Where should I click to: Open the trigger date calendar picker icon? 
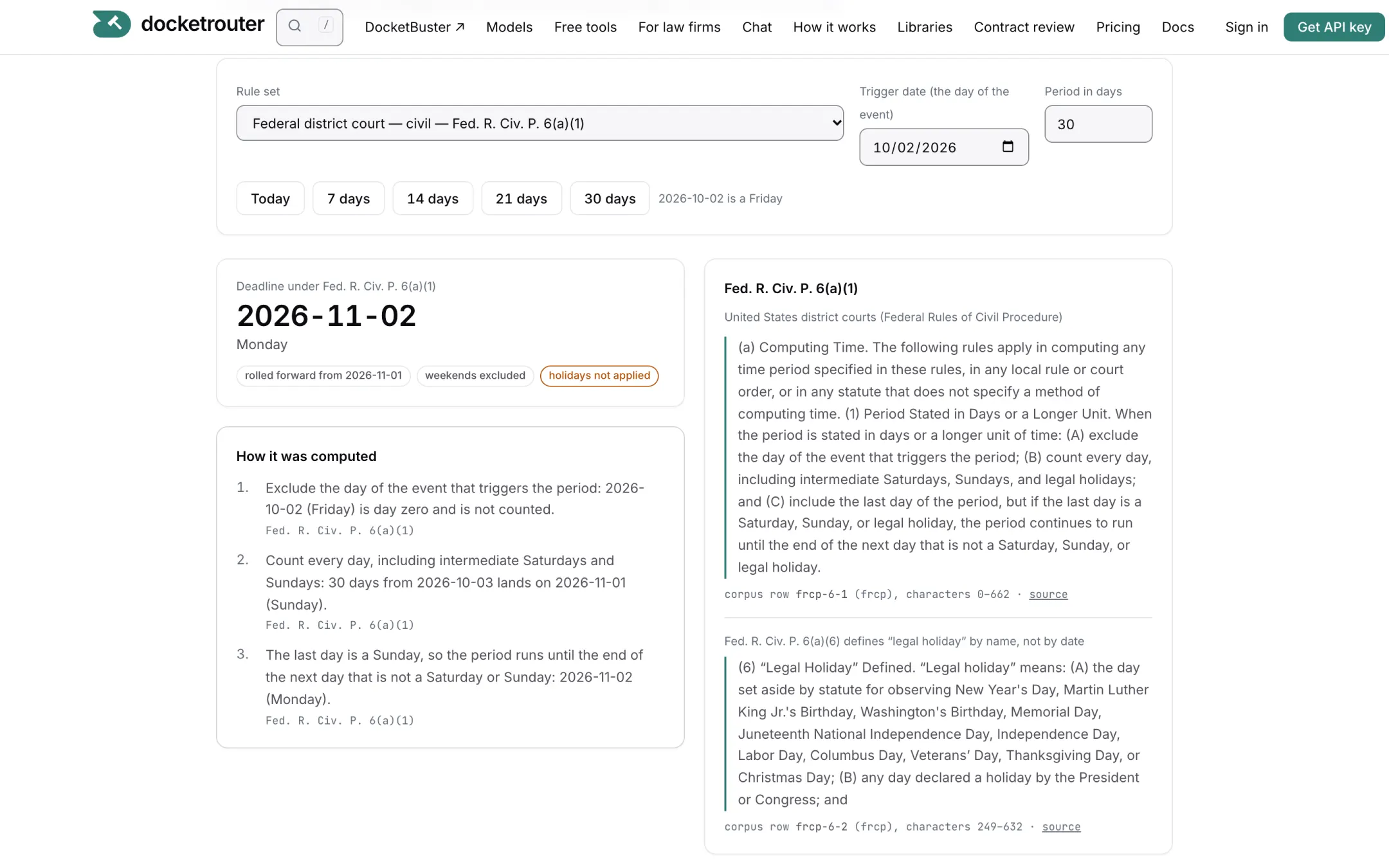tap(1008, 147)
